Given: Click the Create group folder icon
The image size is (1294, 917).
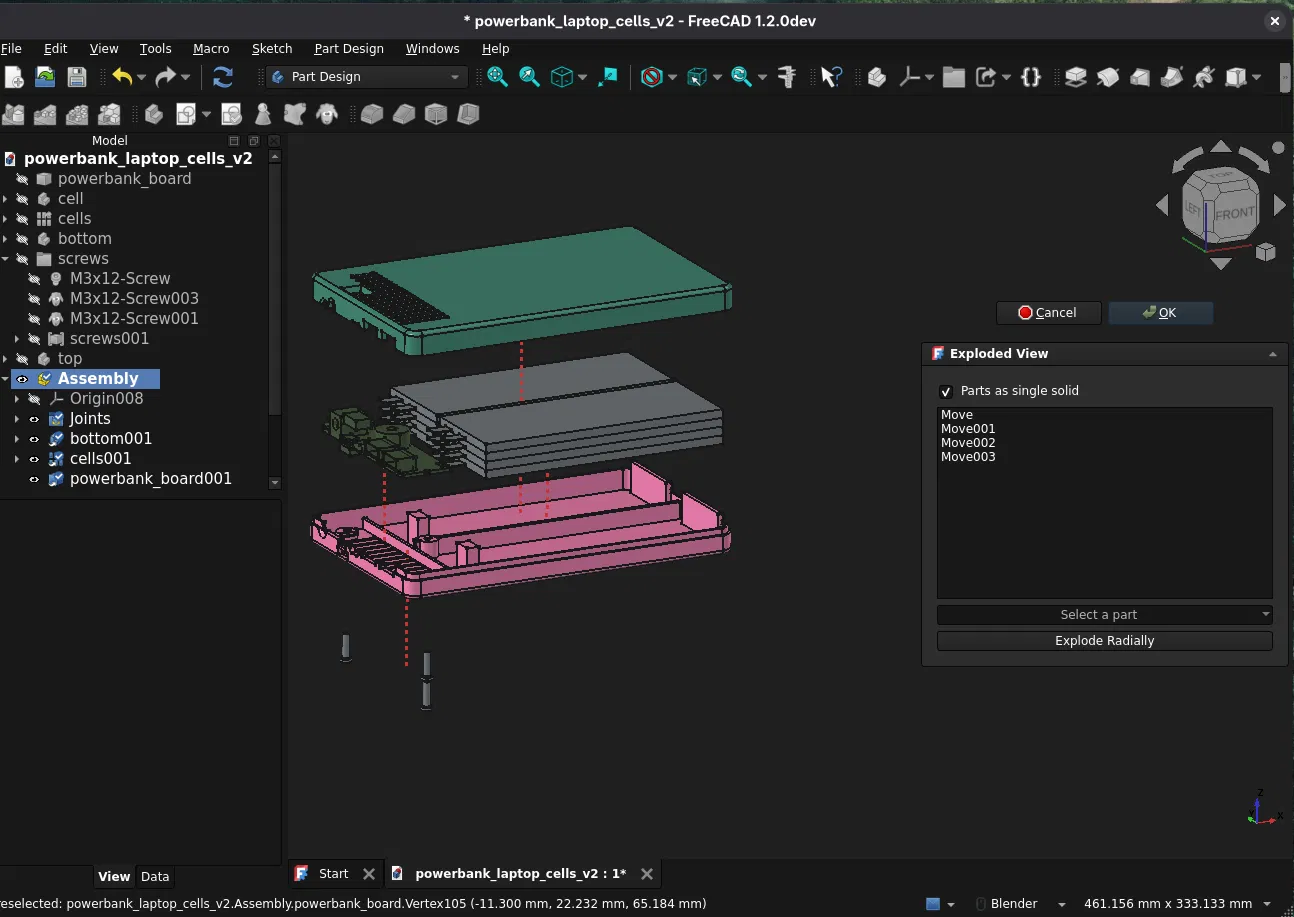Looking at the screenshot, I should pyautogui.click(x=953, y=77).
